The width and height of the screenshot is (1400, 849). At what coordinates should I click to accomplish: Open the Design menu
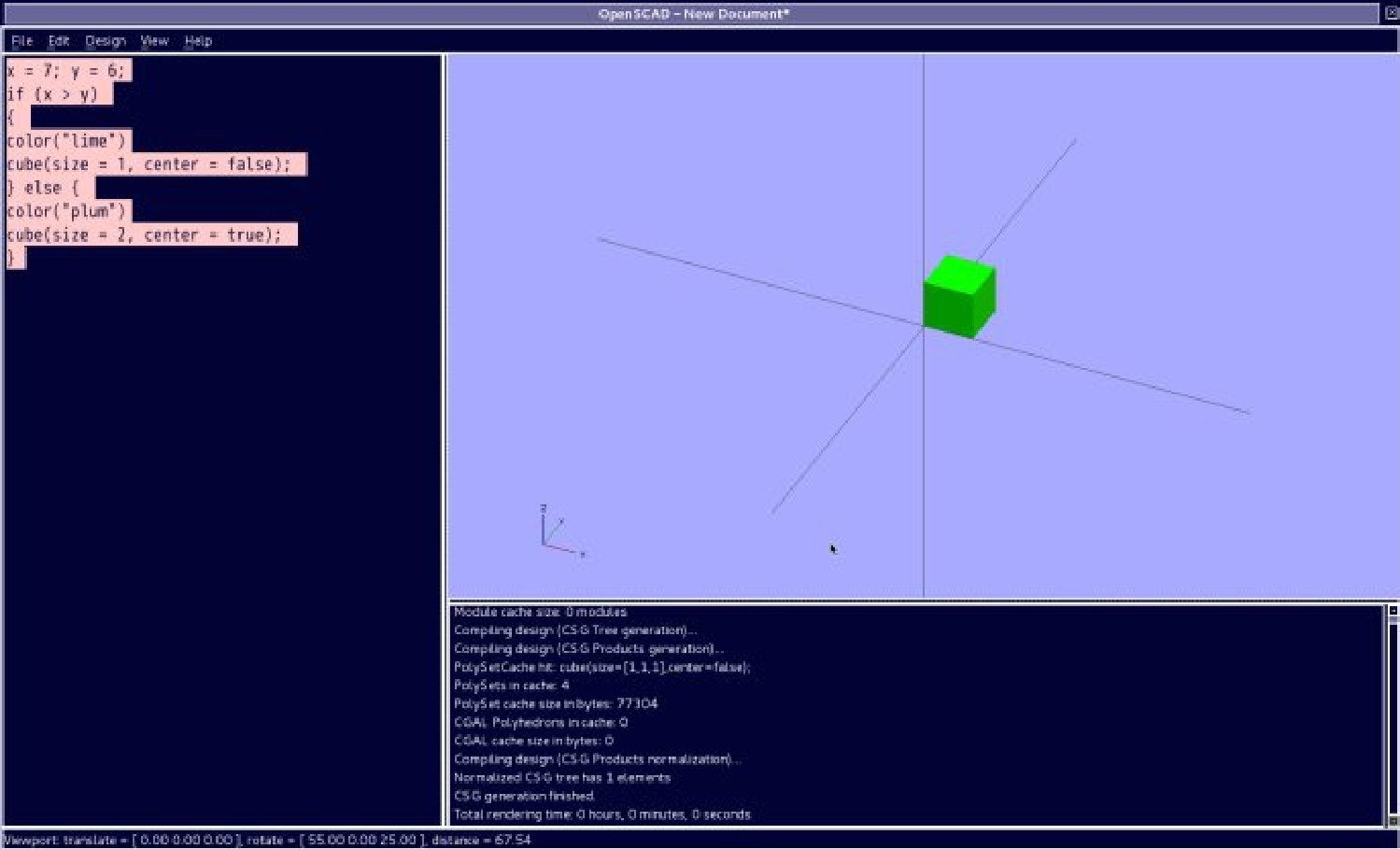point(105,41)
